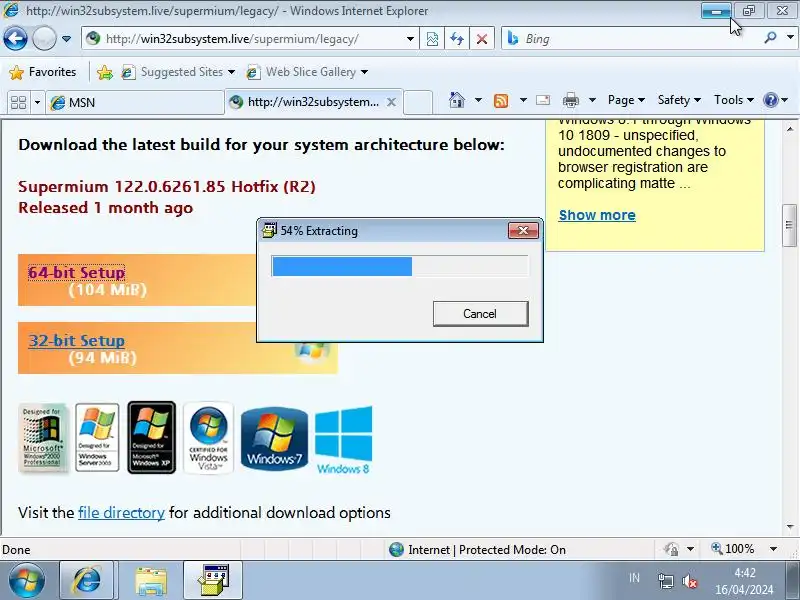Screen dimensions: 800x600
Task: Add page to Favorites bar icon
Action: tap(105, 72)
